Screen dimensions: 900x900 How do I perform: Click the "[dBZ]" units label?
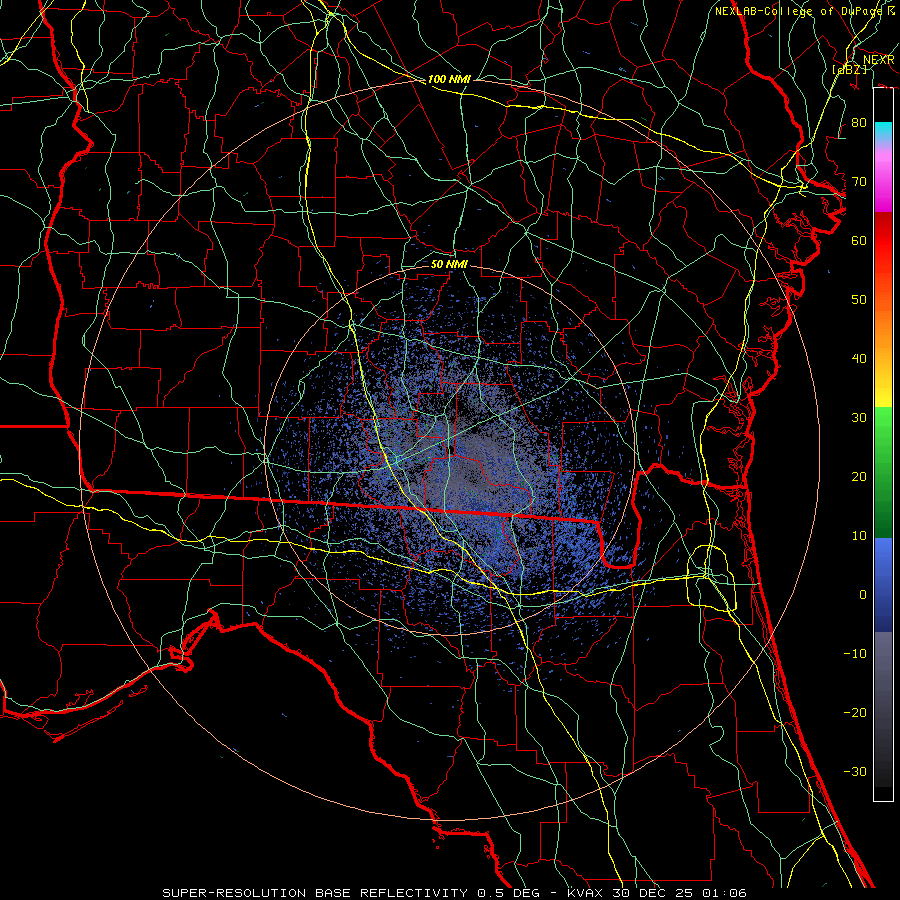click(x=850, y=69)
